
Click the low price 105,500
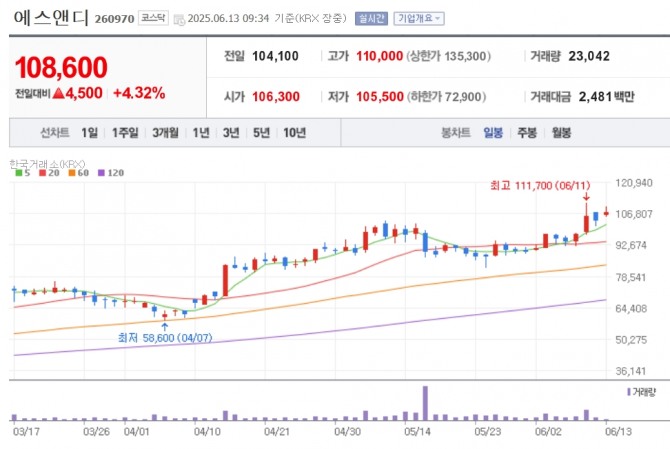coord(380,97)
